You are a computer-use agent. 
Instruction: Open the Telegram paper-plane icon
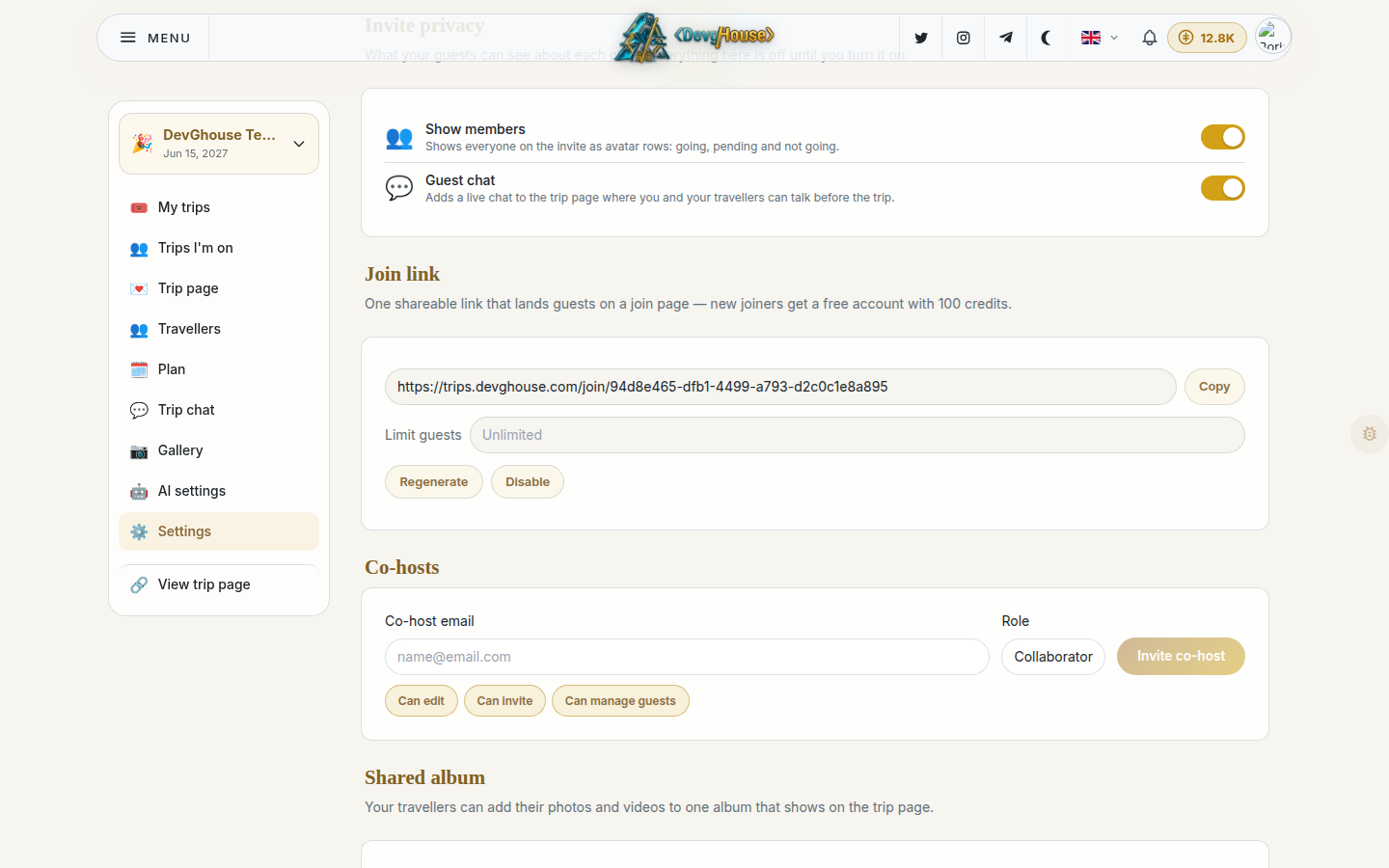point(1005,38)
